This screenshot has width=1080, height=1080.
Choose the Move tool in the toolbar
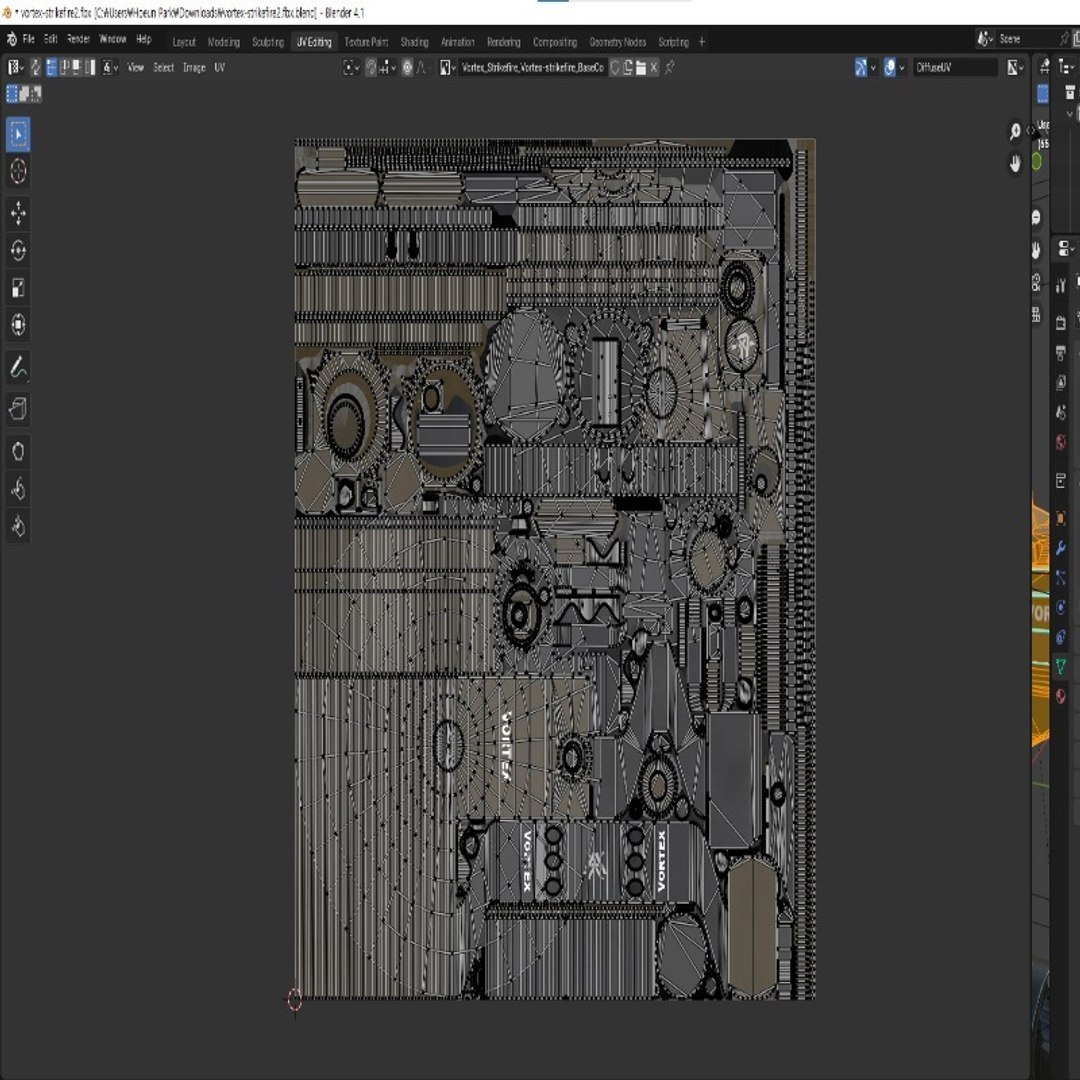[18, 213]
